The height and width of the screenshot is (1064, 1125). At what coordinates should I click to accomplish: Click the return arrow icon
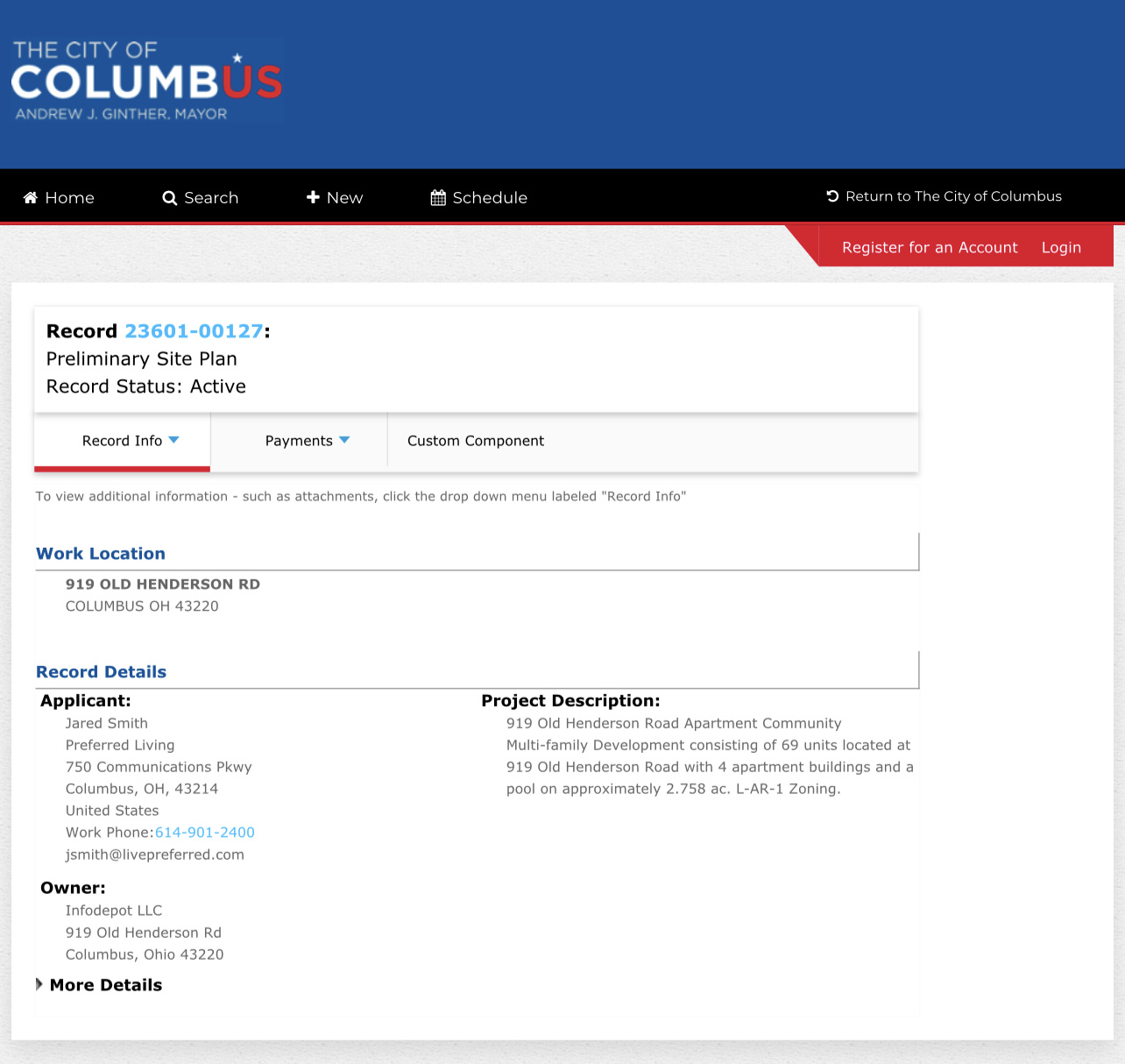click(832, 196)
